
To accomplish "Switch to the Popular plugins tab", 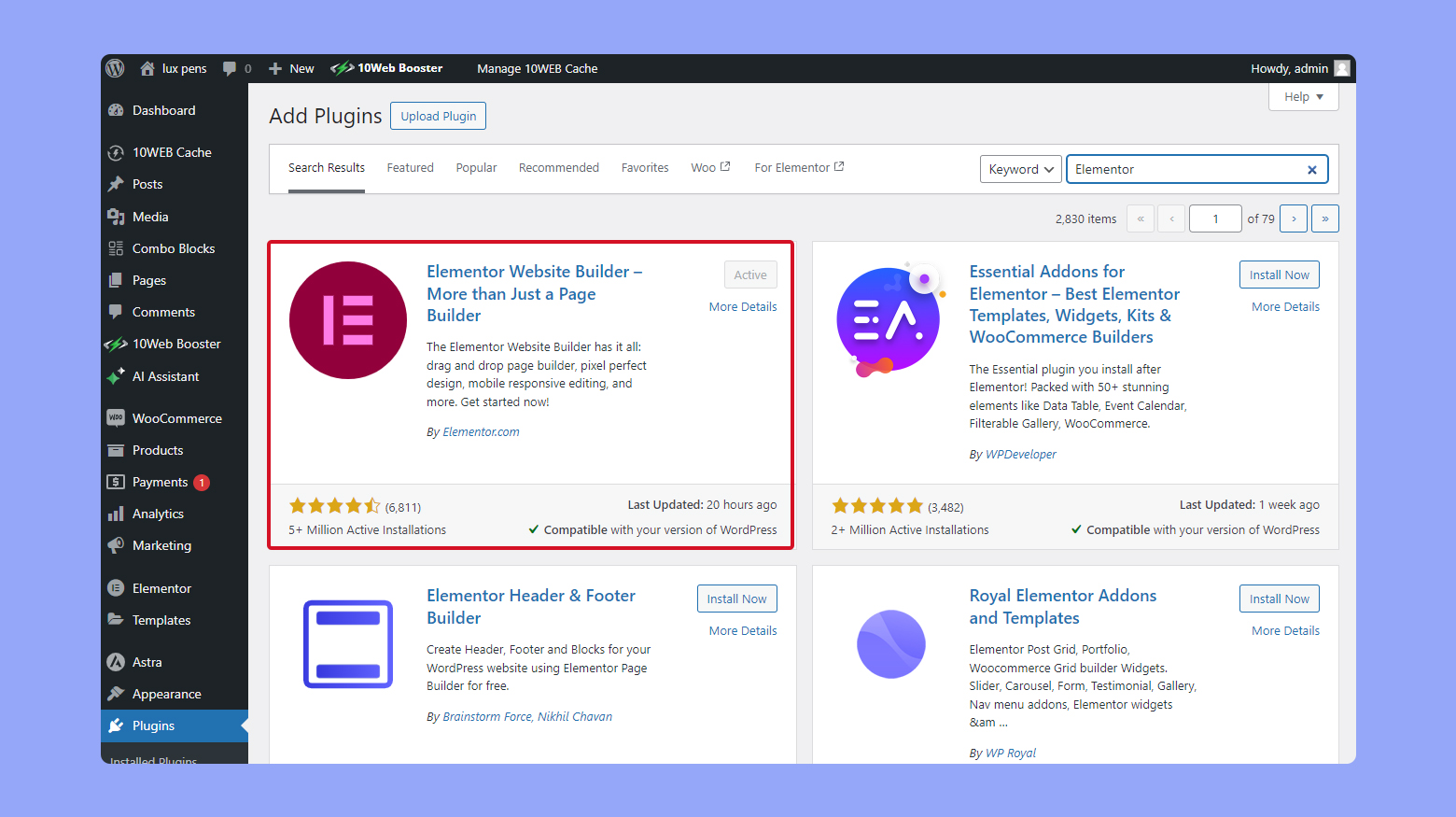I will tap(476, 167).
